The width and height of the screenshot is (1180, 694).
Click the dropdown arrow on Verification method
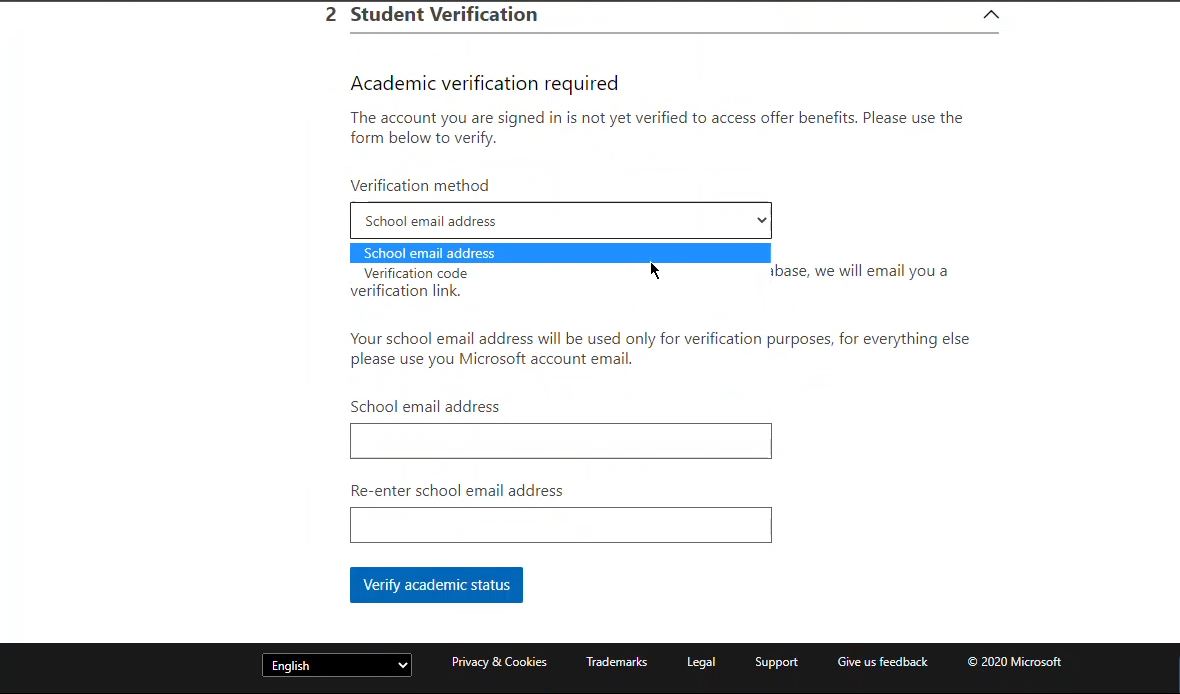(x=762, y=220)
